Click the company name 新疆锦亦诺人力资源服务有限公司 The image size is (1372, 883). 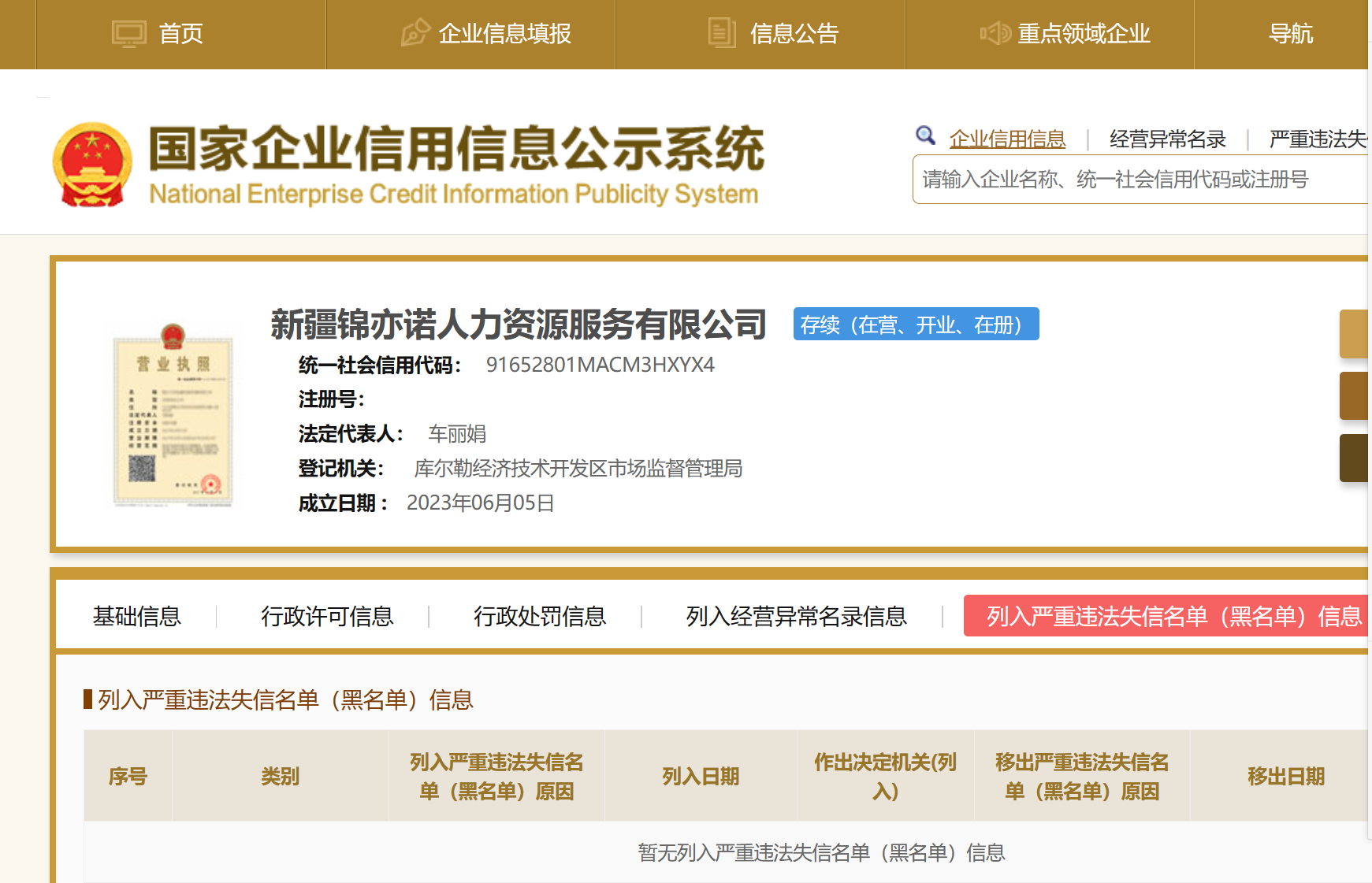[518, 325]
